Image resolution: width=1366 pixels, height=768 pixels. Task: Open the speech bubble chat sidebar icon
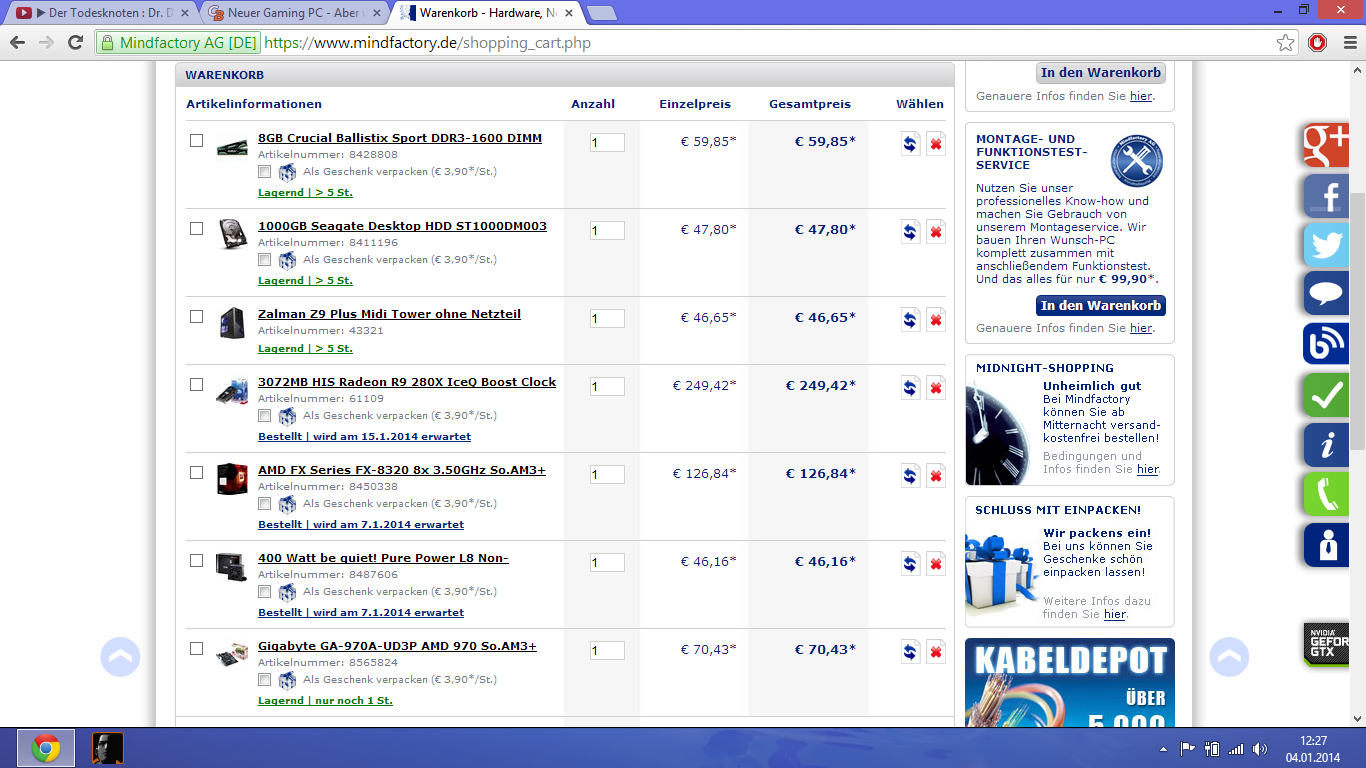1327,295
